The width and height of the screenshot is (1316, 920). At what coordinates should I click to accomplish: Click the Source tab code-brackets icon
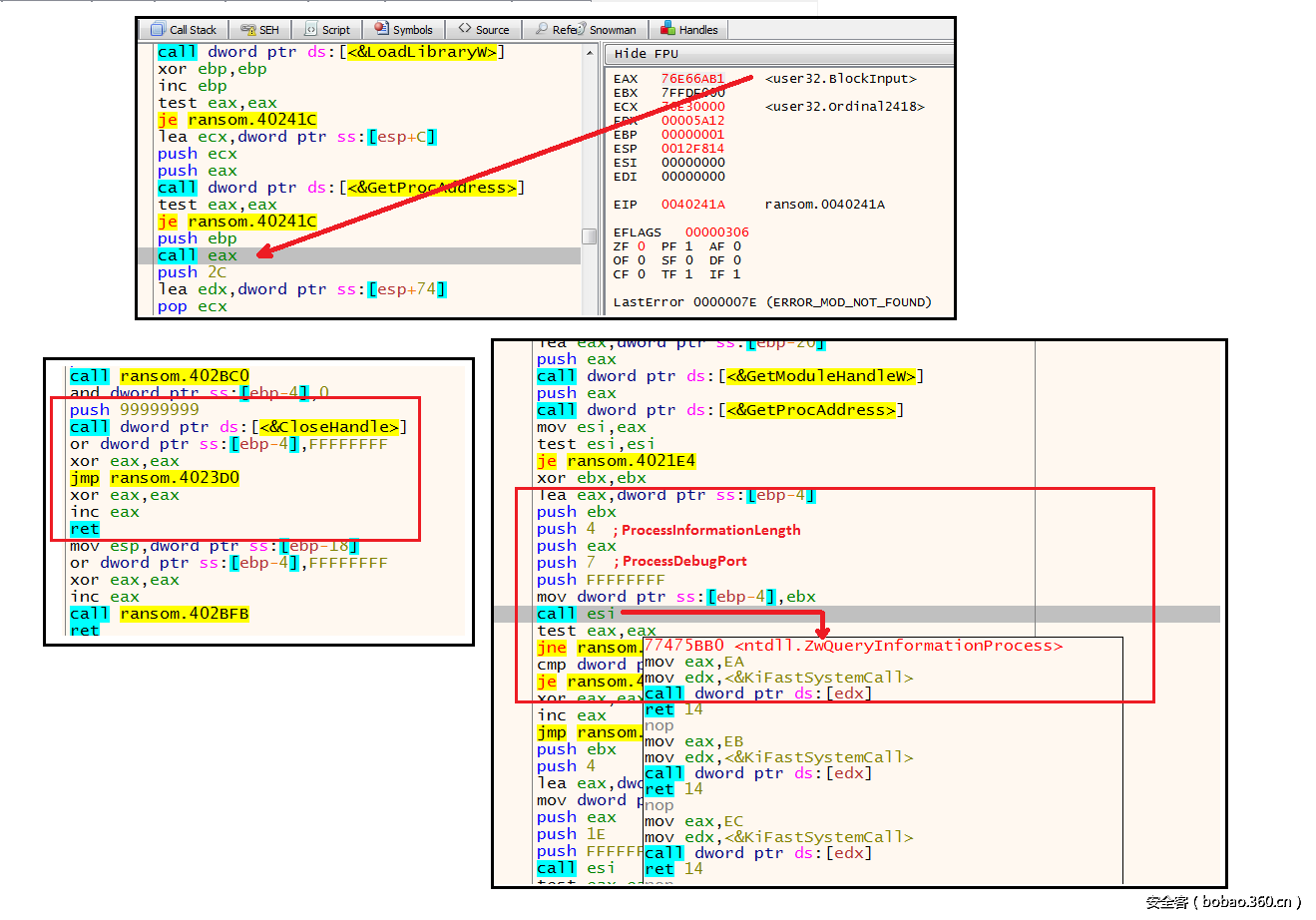pyautogui.click(x=465, y=29)
